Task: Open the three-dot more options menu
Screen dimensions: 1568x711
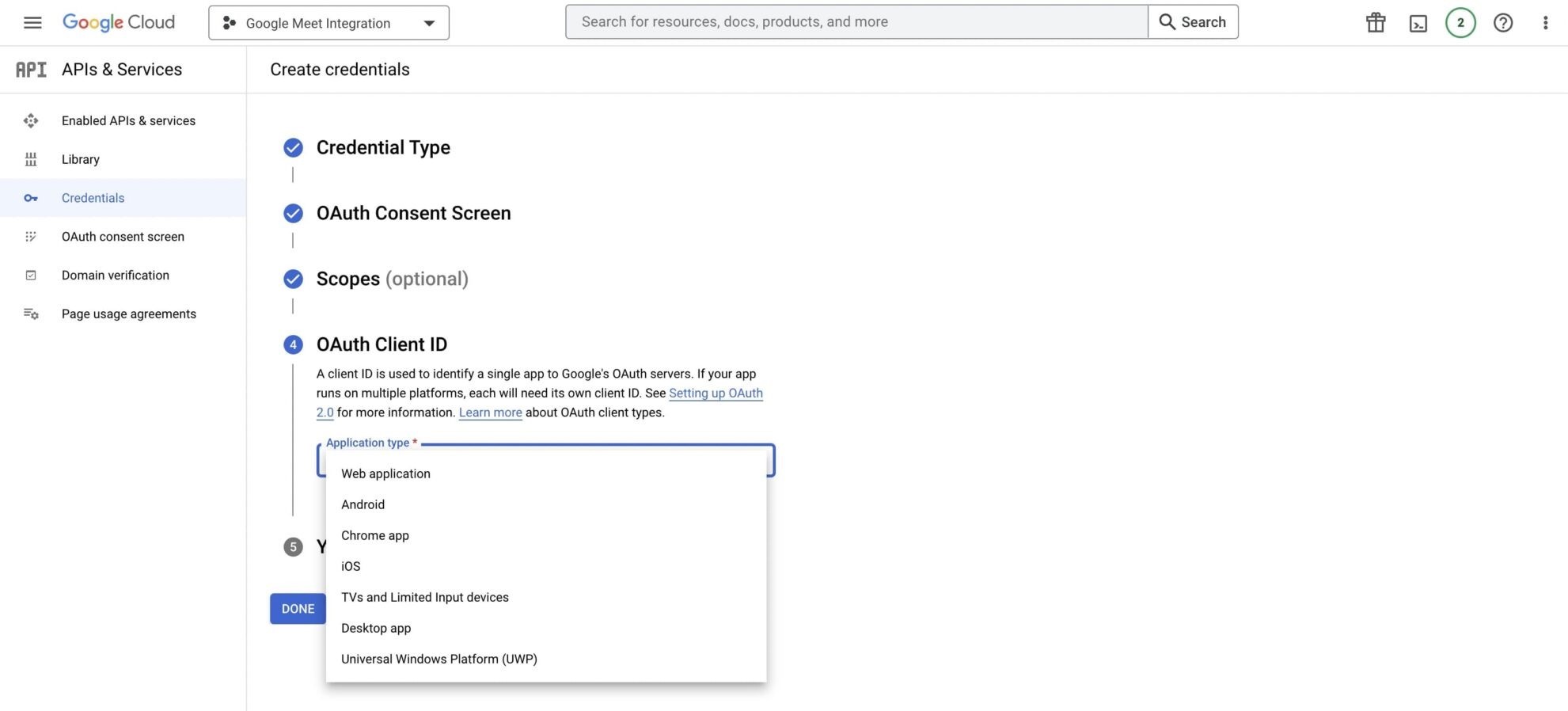Action: [1545, 22]
